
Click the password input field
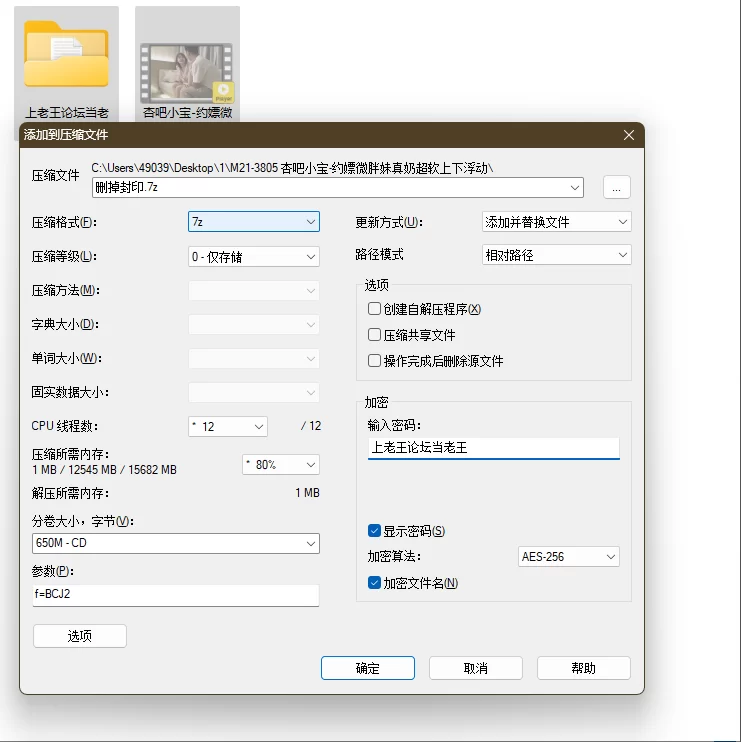[494, 448]
